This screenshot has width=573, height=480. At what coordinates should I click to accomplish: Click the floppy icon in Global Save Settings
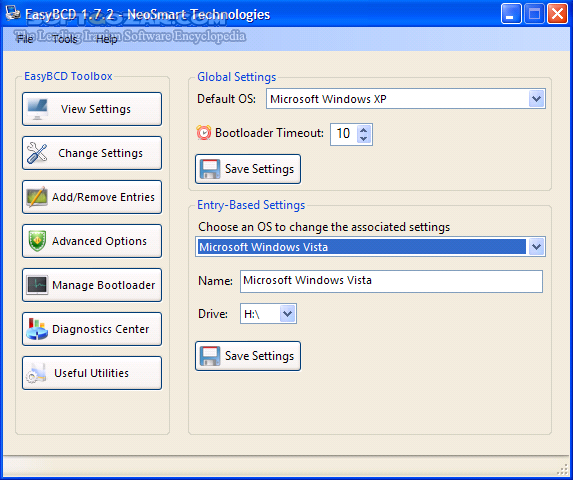point(210,169)
